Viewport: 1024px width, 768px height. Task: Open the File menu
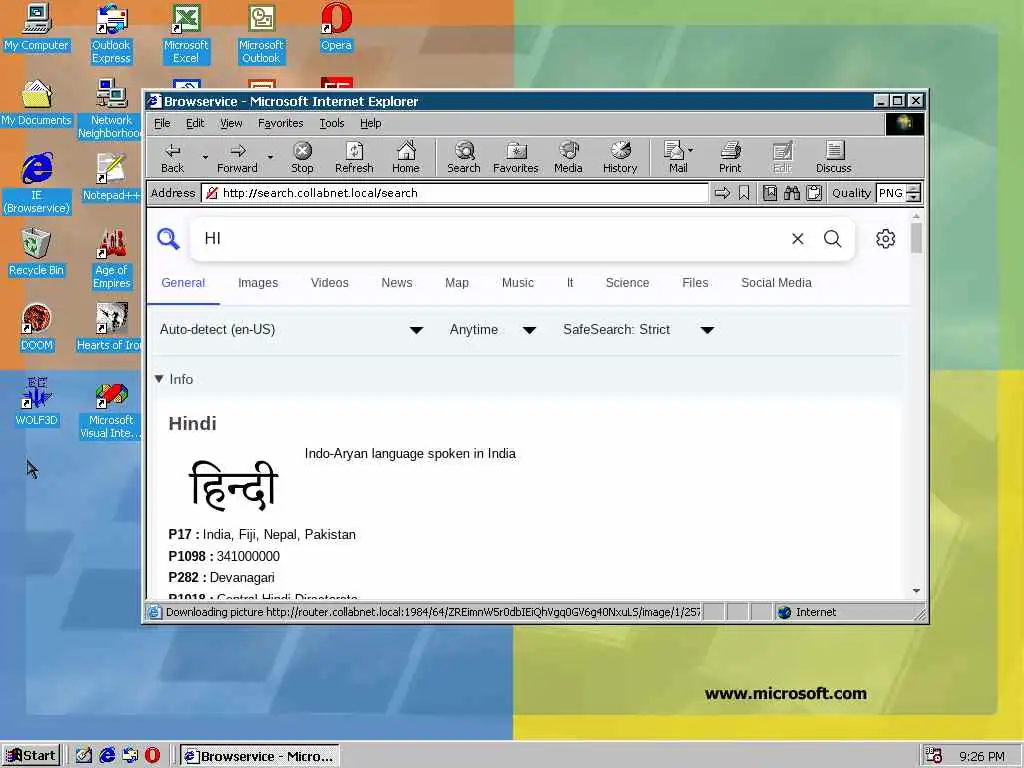(x=162, y=123)
